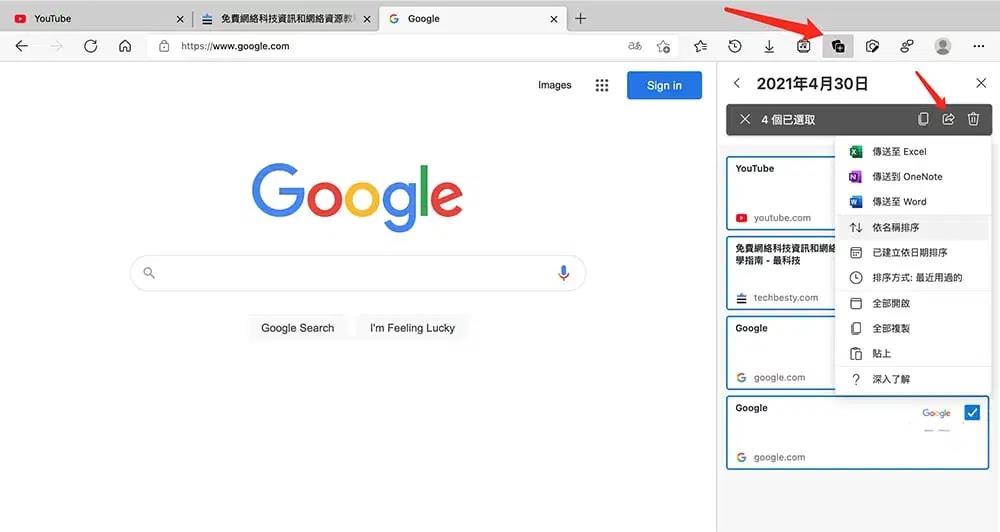
Task: Choose 深入了解 menu item
Action: click(x=913, y=379)
